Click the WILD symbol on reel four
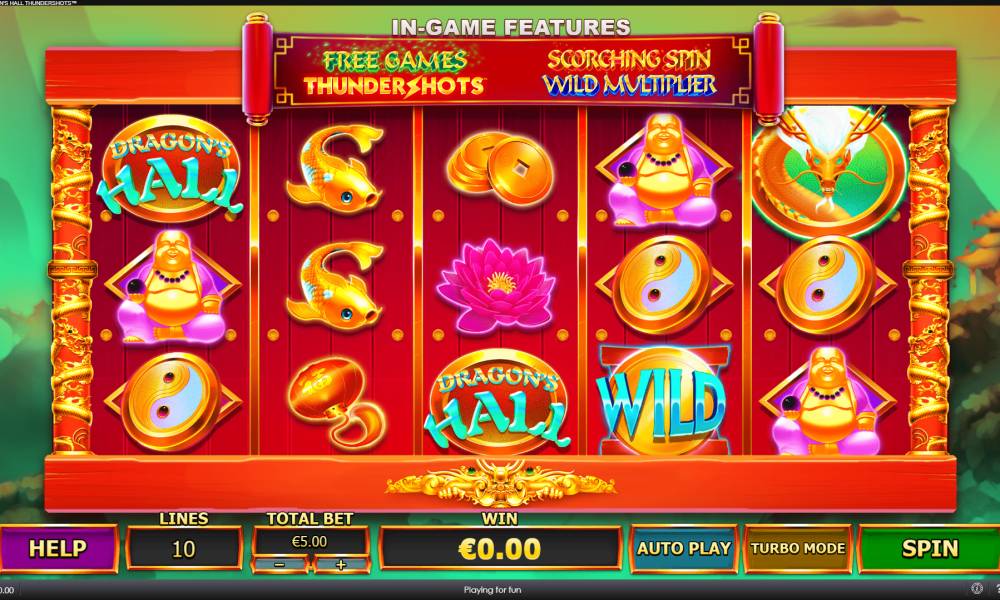This screenshot has width=1000, height=600. pyautogui.click(x=663, y=400)
